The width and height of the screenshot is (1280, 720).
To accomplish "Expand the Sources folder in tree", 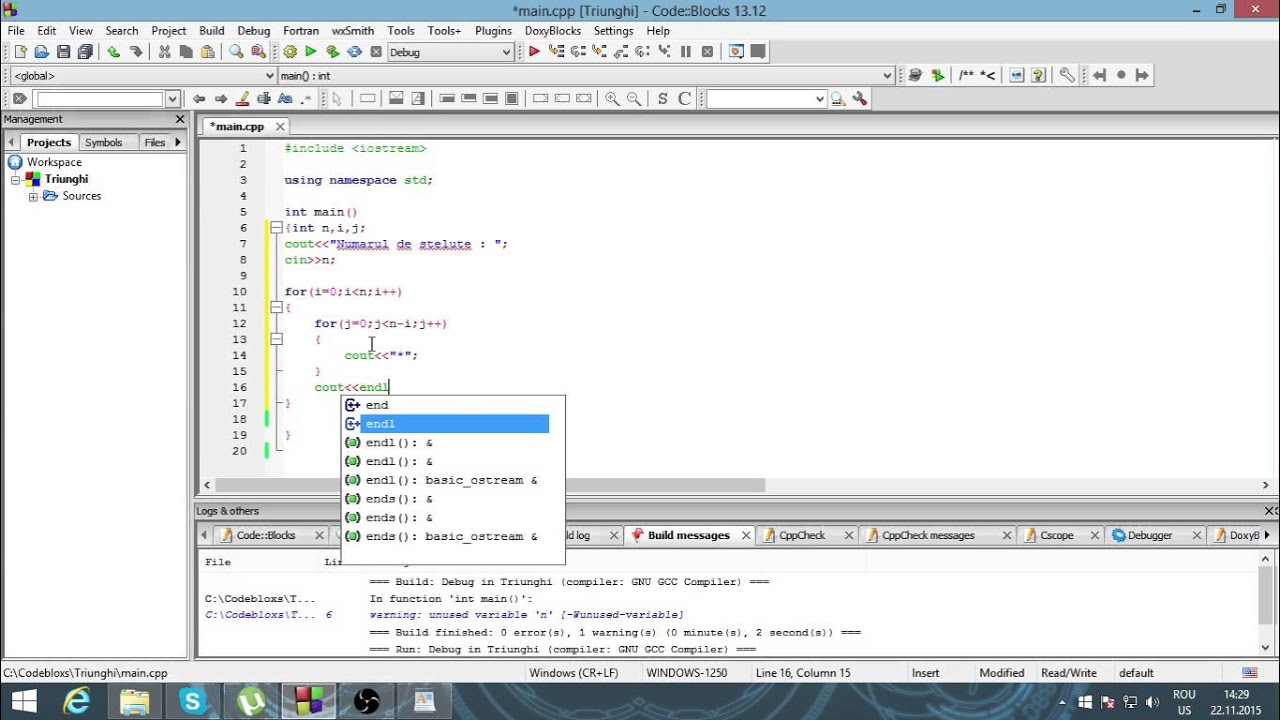I will tap(33, 196).
